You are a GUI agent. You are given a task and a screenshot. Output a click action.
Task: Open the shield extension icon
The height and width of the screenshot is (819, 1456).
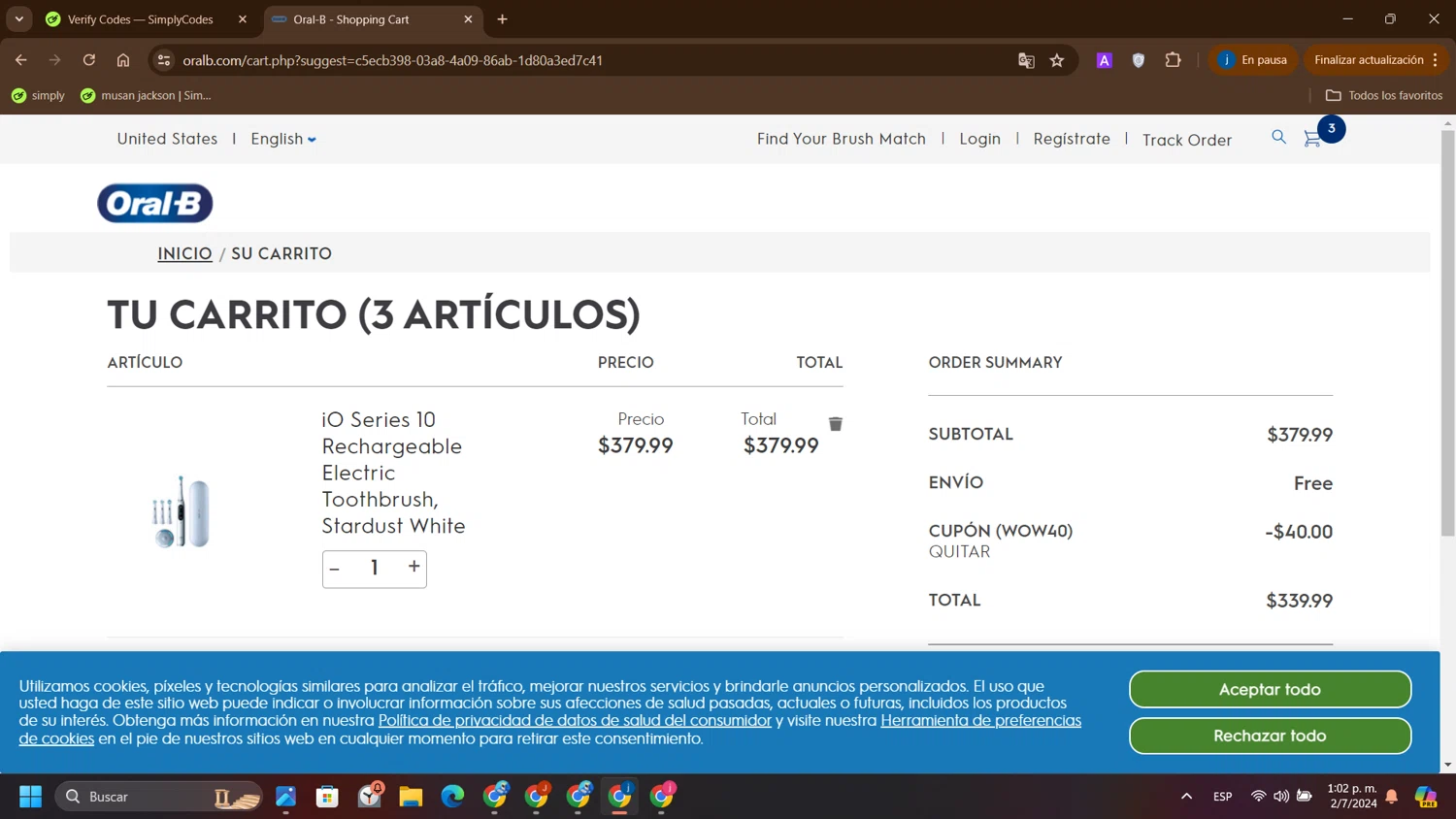(1139, 60)
